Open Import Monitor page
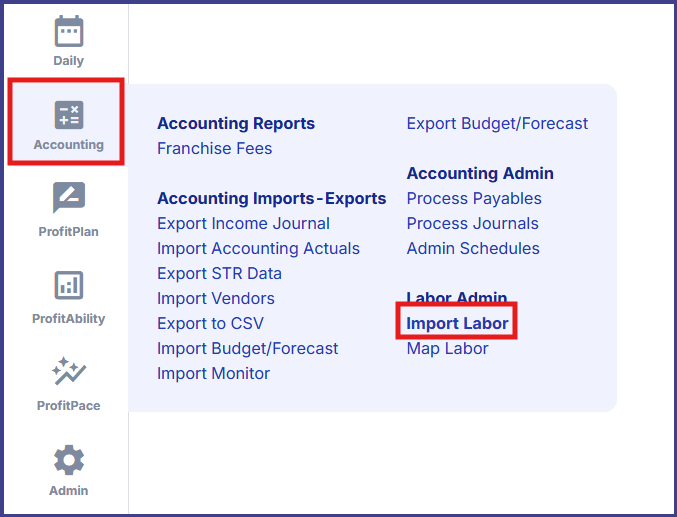 (x=213, y=374)
